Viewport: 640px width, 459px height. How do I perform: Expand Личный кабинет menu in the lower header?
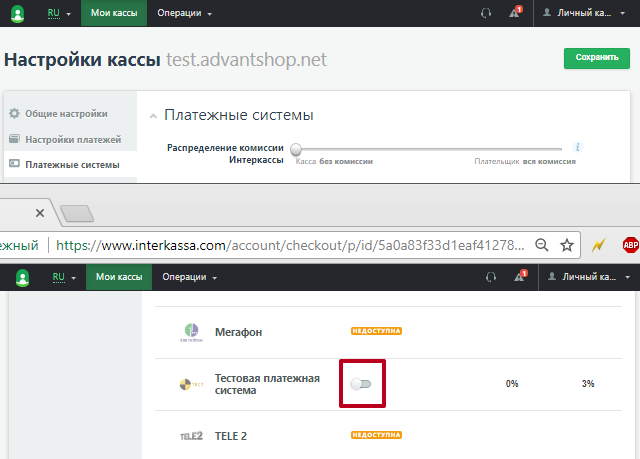point(589,277)
